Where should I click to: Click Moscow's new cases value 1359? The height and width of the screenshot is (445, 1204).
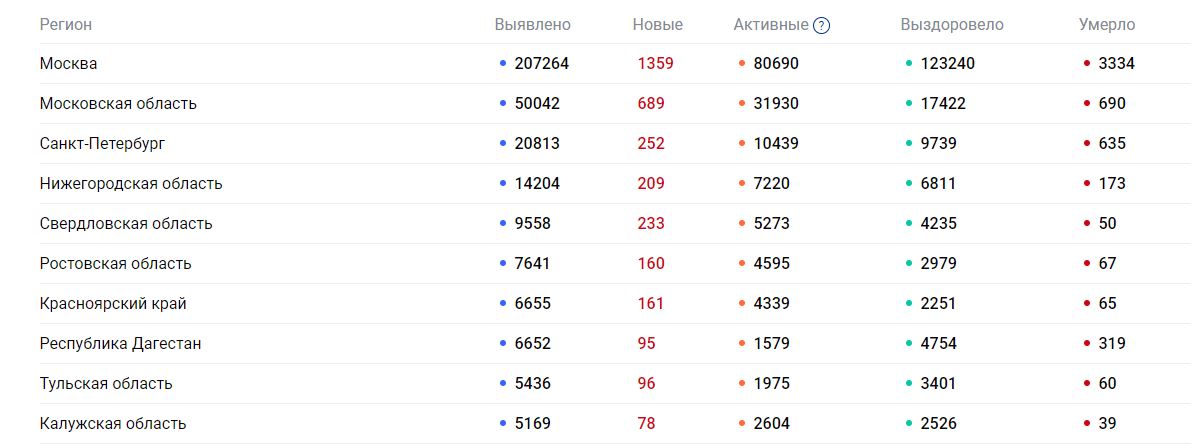coord(656,63)
